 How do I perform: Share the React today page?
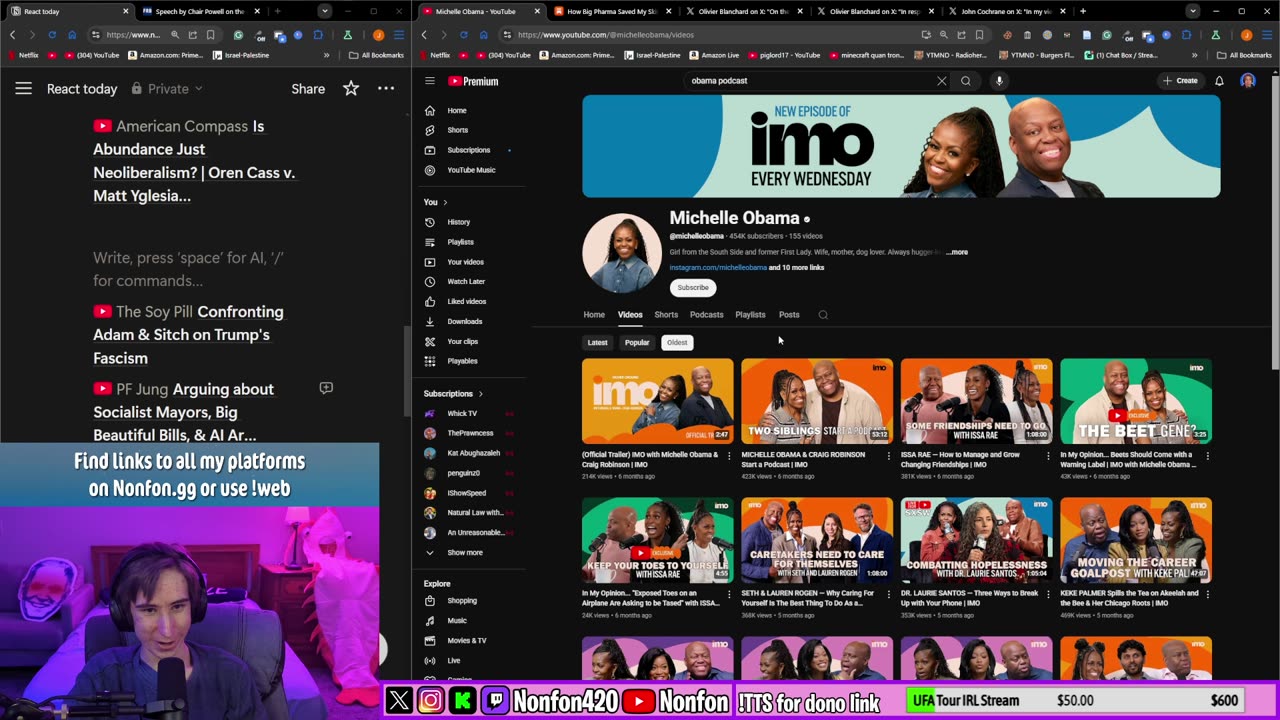[x=308, y=89]
